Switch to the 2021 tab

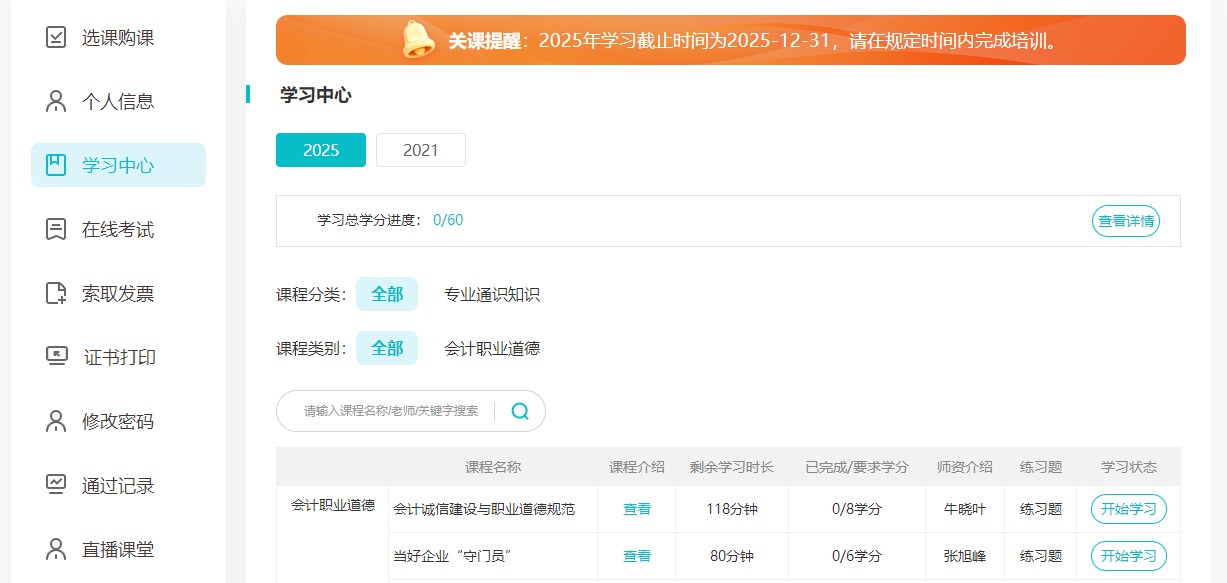click(x=420, y=149)
